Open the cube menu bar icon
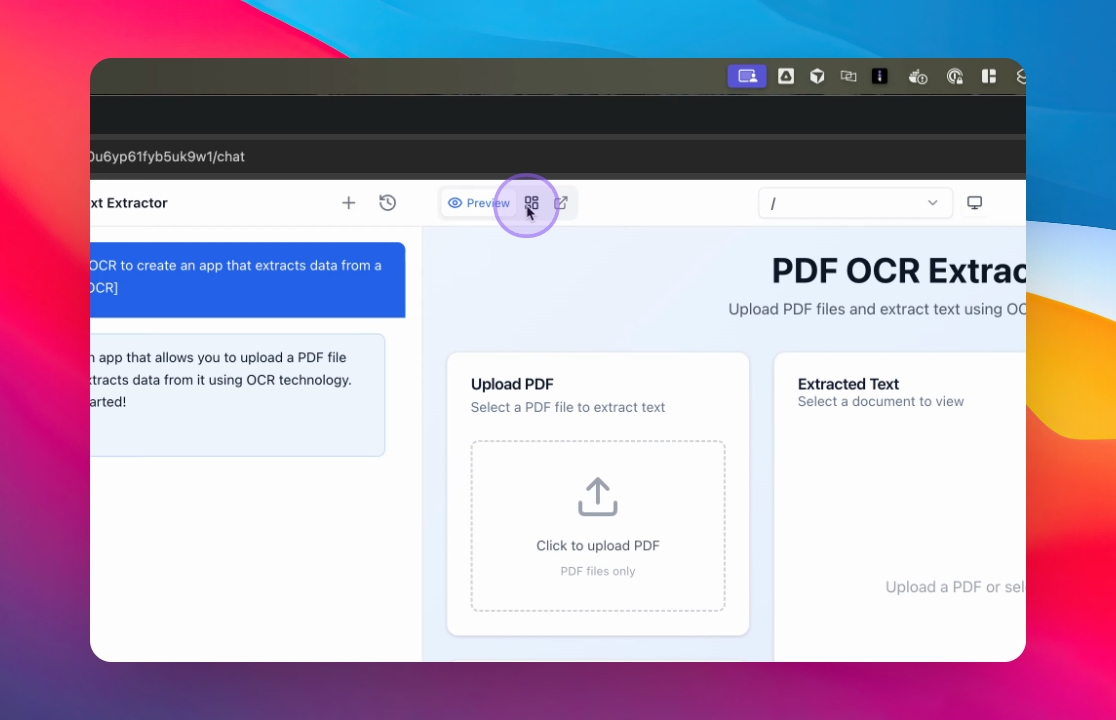The image size is (1116, 720). (x=817, y=76)
